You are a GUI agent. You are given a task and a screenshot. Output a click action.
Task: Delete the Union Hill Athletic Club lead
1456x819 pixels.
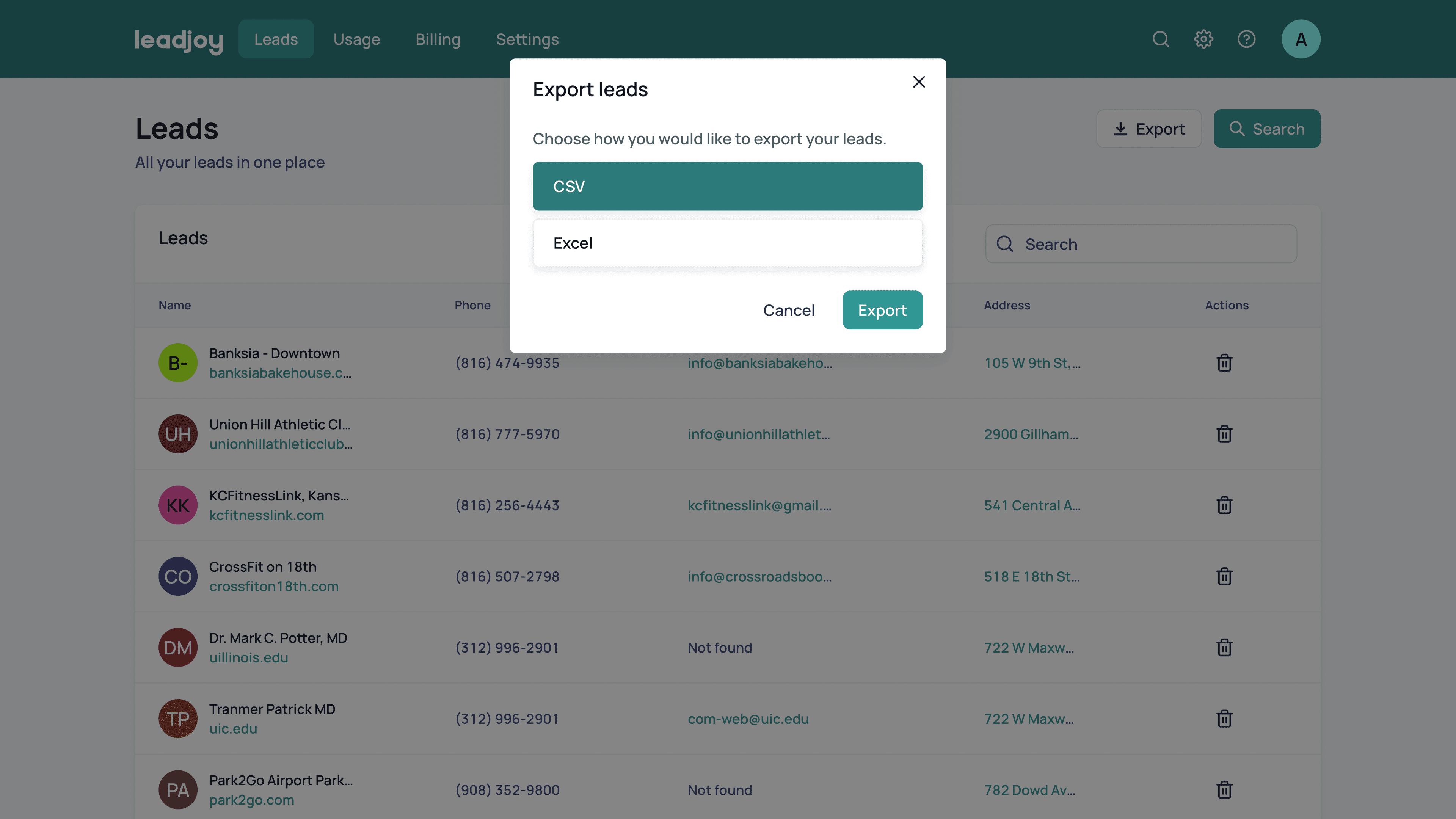[1224, 434]
